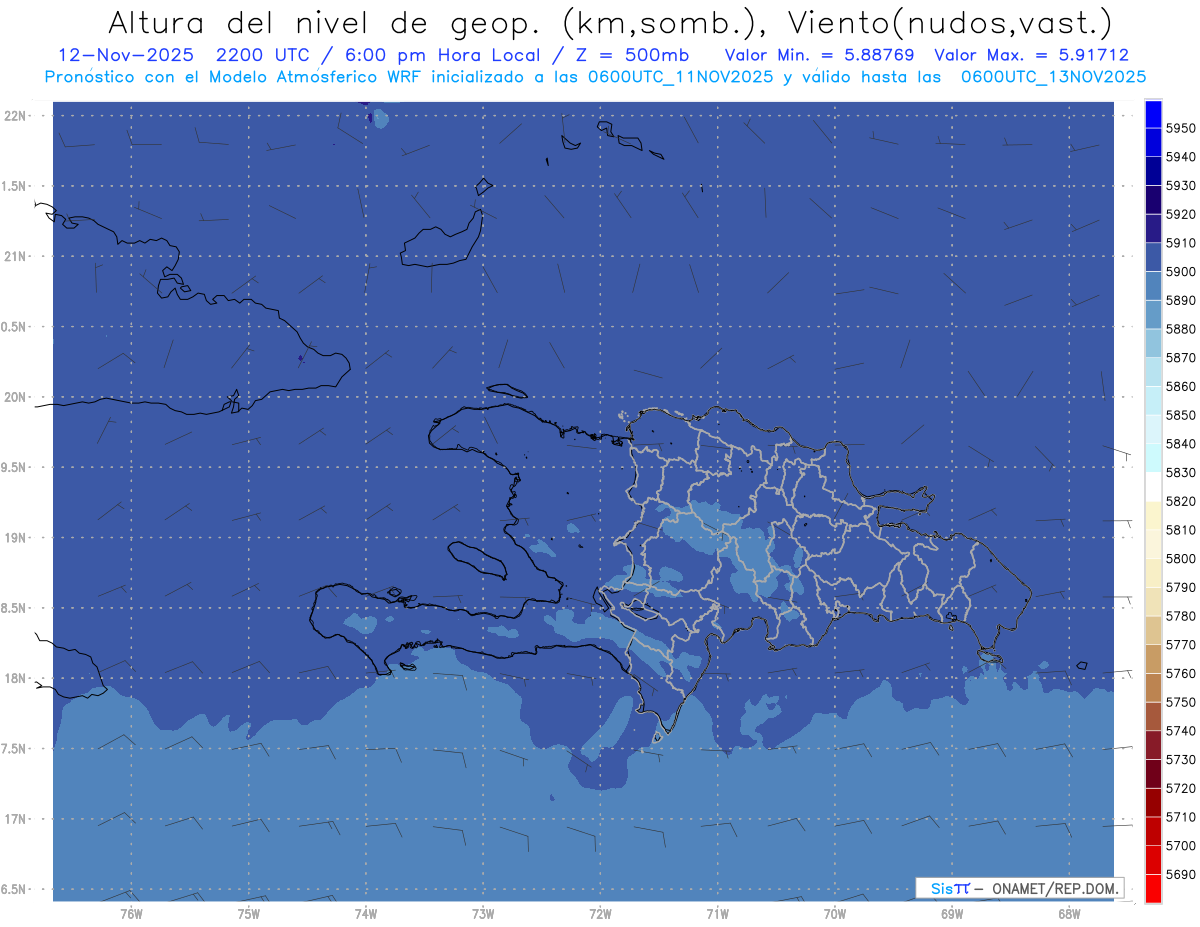The height and width of the screenshot is (927, 1200).
Task: Click the "71W" longitude label
Action: point(717,912)
